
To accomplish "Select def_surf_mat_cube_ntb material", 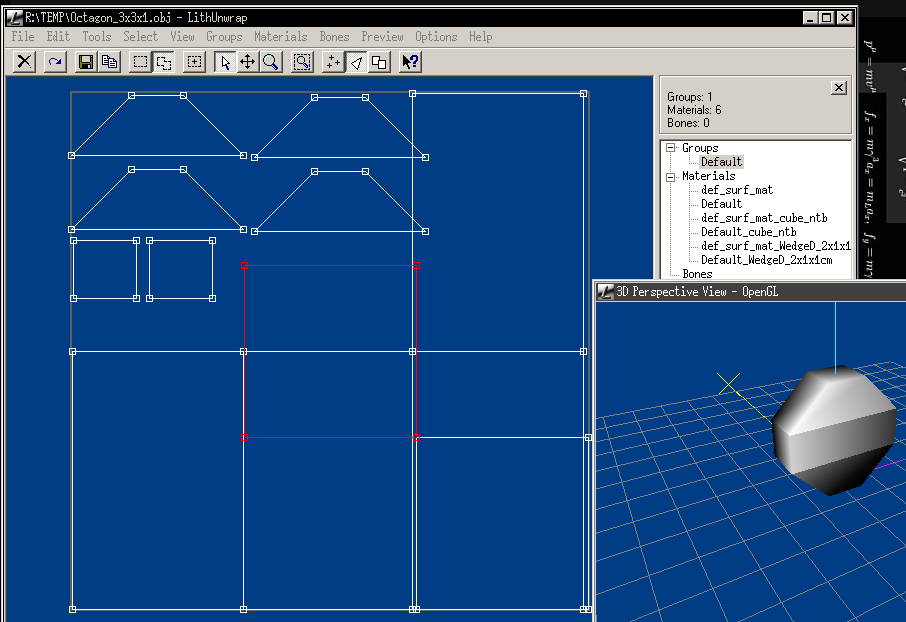I will (764, 218).
